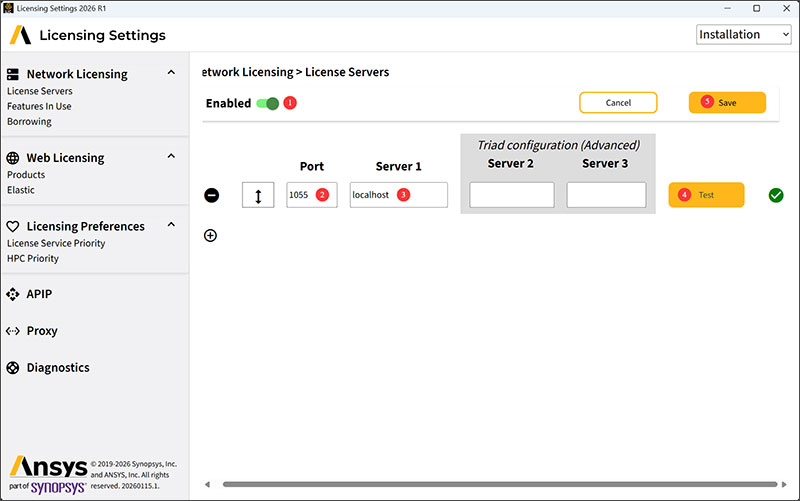Click the right arrow of horizontal scrollbar

784,484
